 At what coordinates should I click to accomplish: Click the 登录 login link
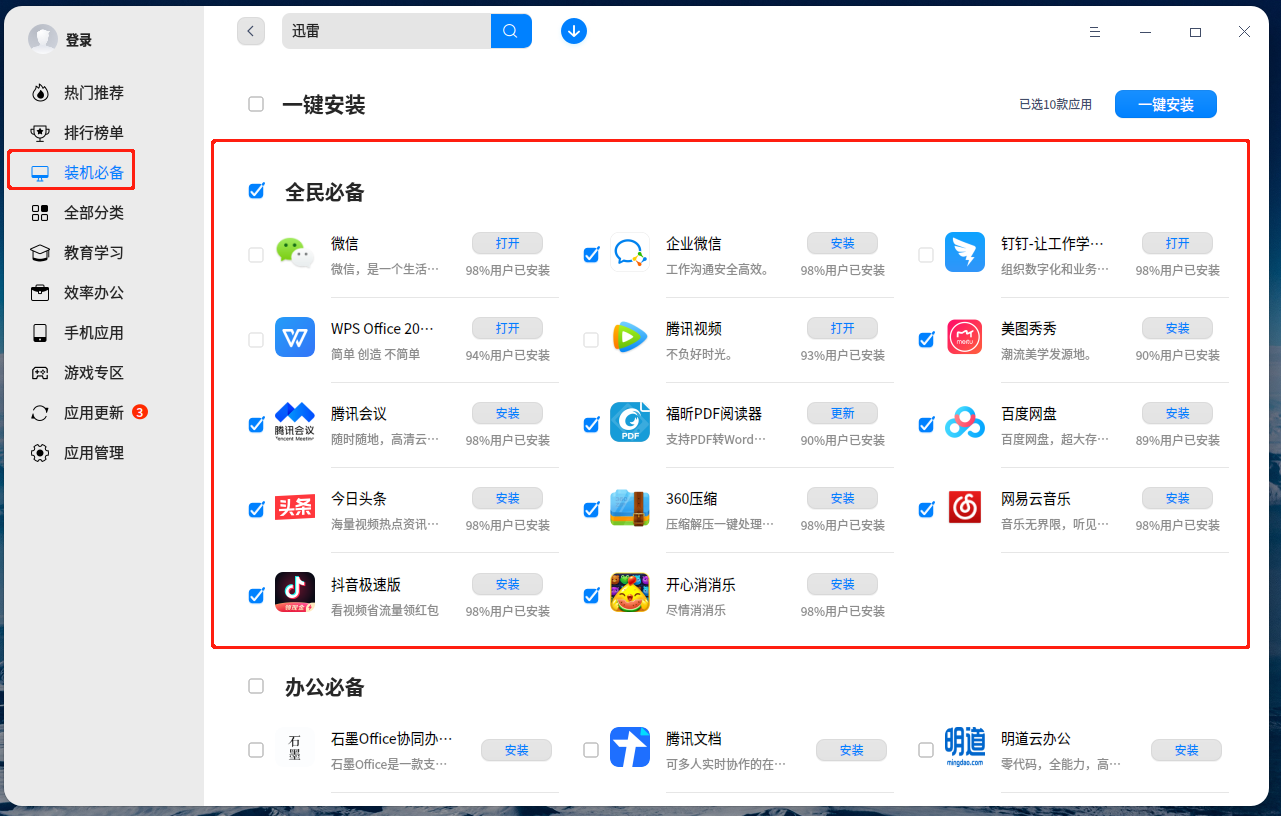[x=79, y=40]
